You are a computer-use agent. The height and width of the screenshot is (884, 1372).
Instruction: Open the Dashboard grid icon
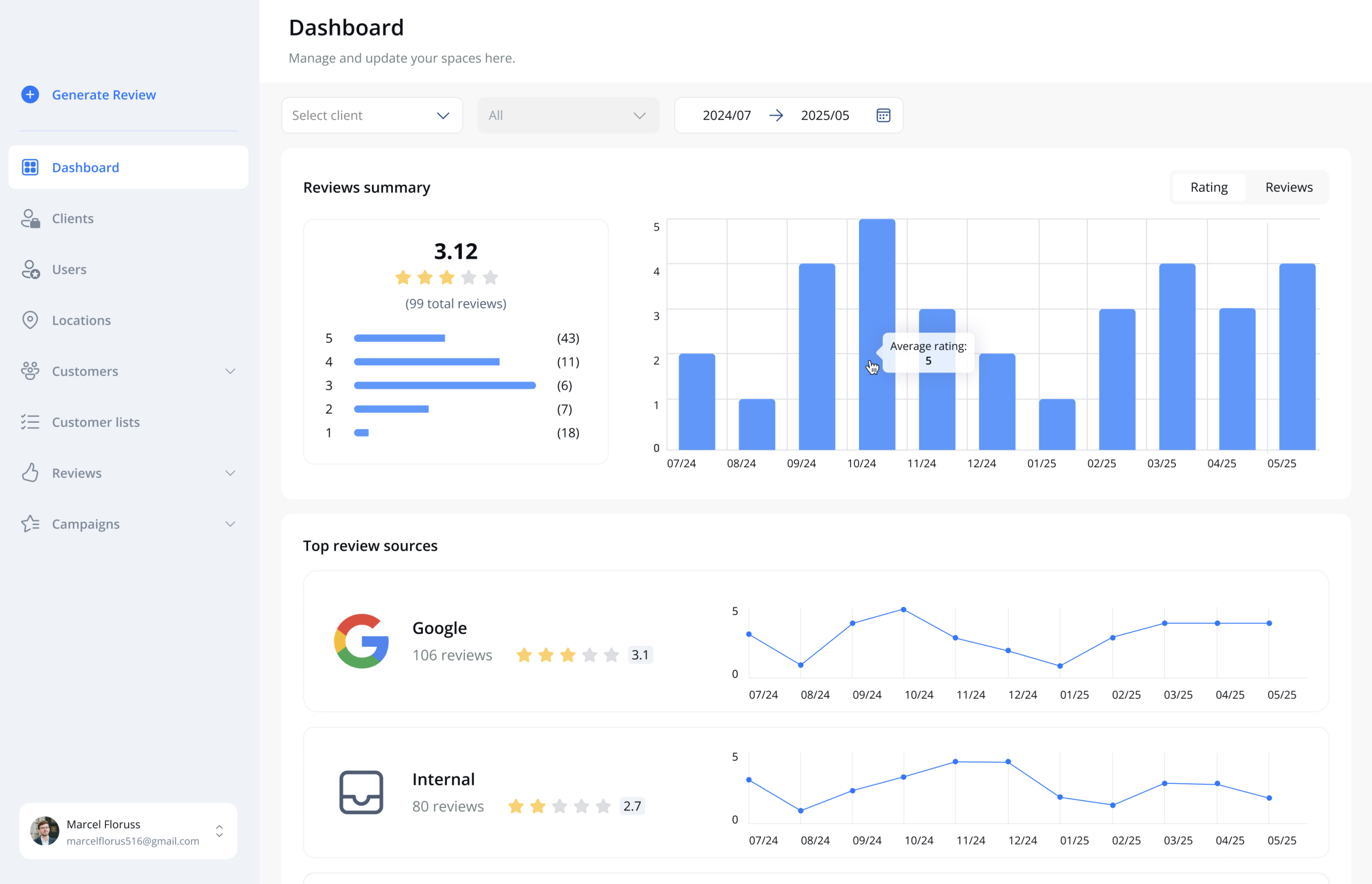pyautogui.click(x=30, y=167)
